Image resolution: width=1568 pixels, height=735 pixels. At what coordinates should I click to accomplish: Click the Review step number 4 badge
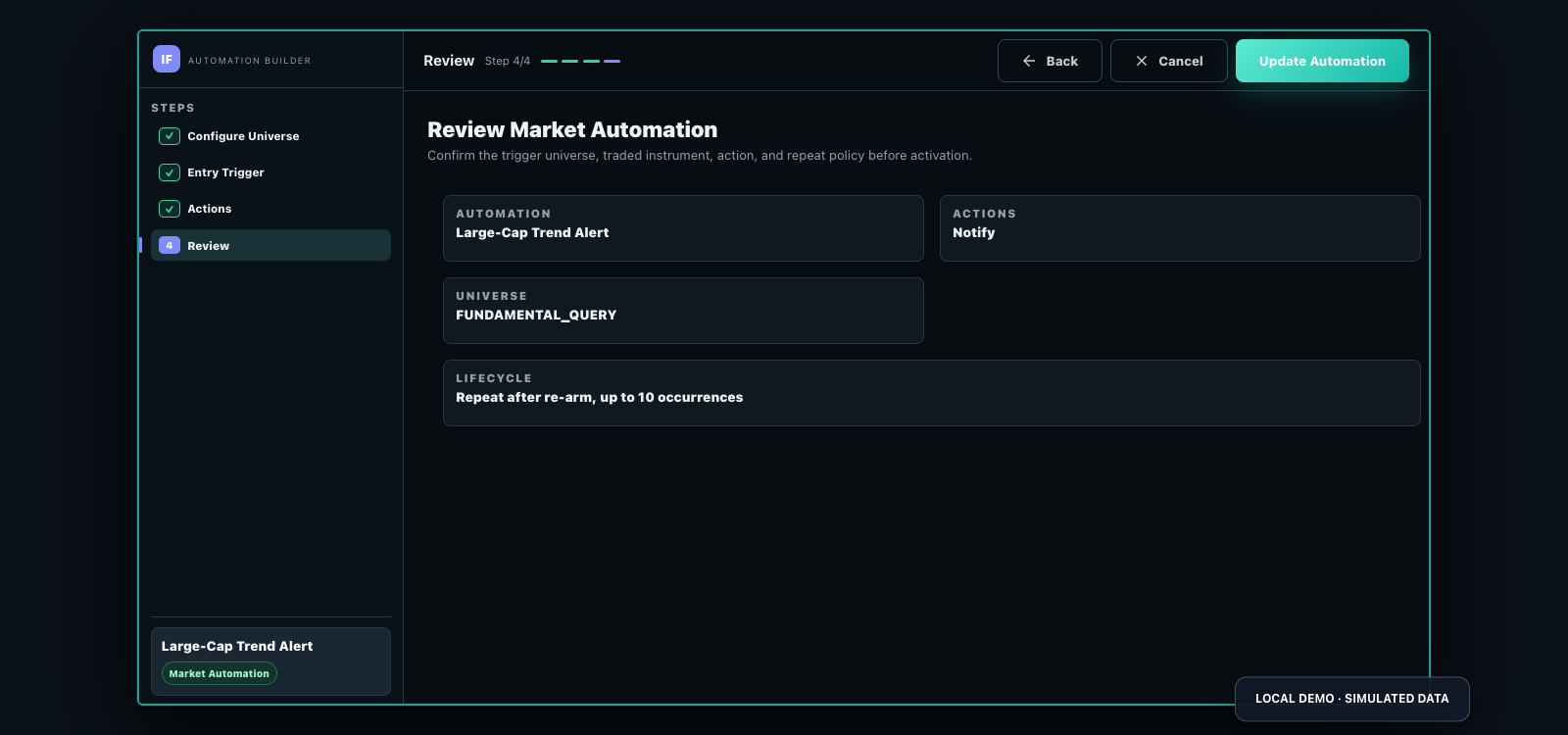170,246
